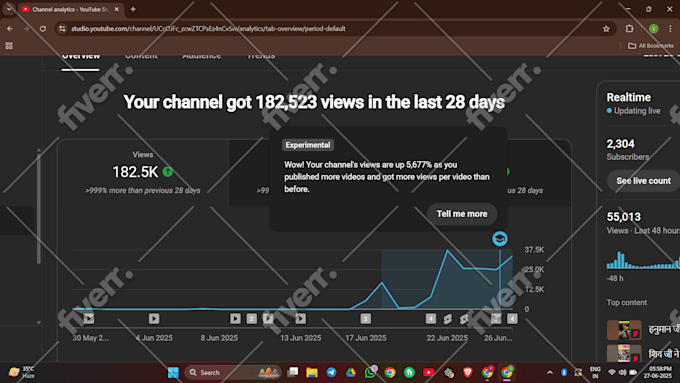Click the left sidebar vertical scrollbar
680x383 pixels.
click(39, 208)
